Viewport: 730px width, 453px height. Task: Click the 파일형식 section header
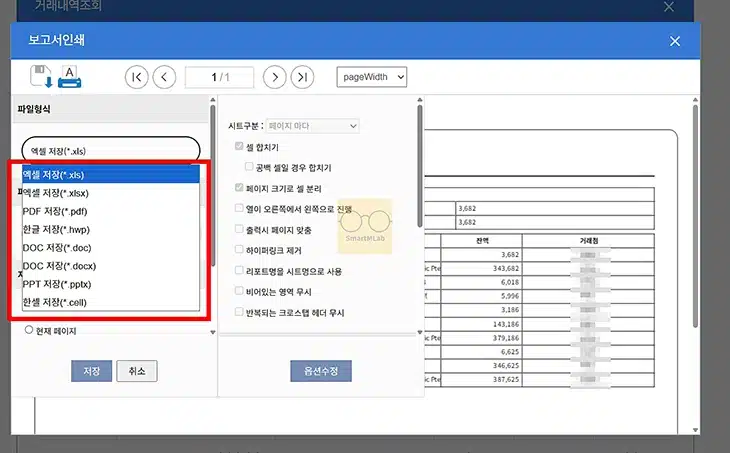coord(111,109)
